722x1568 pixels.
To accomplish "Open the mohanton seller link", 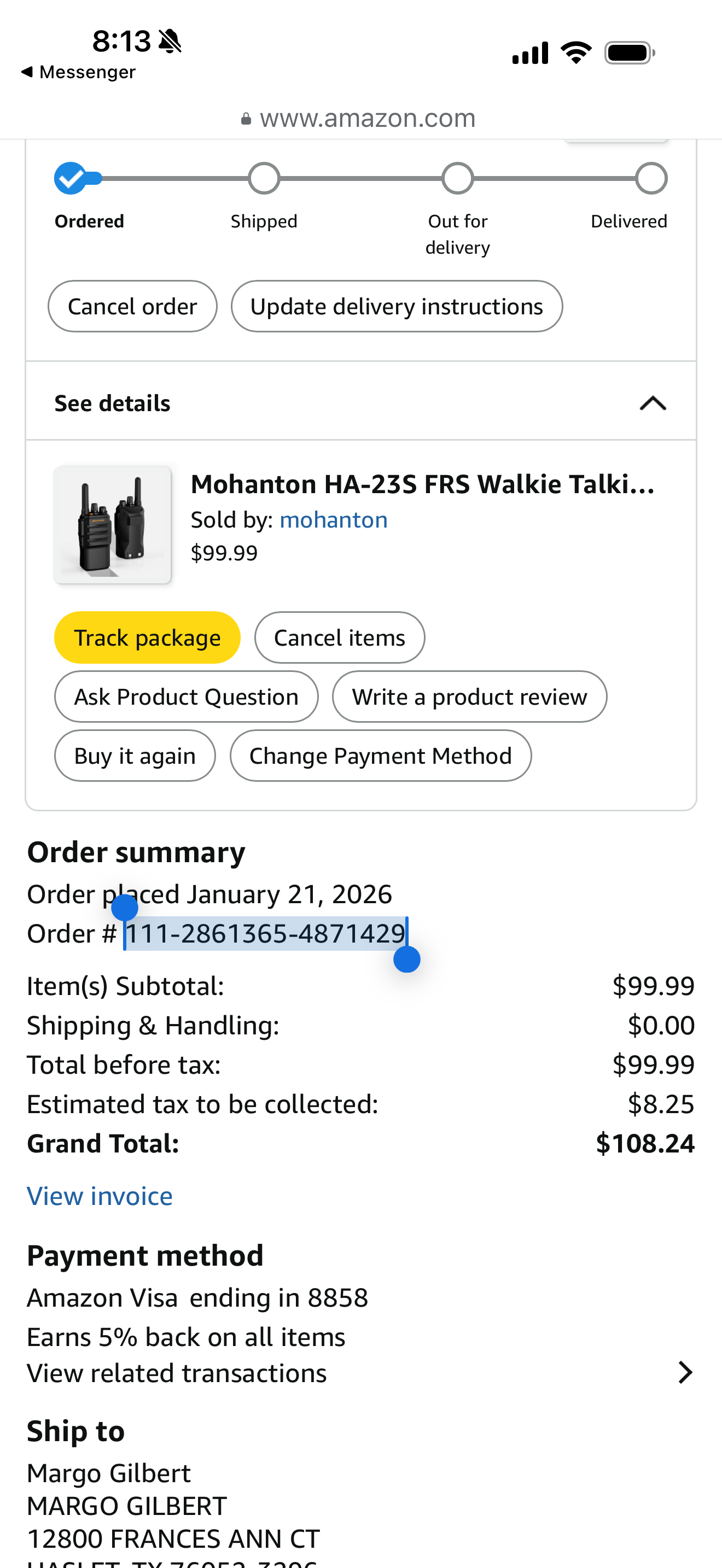I will pyautogui.click(x=333, y=520).
